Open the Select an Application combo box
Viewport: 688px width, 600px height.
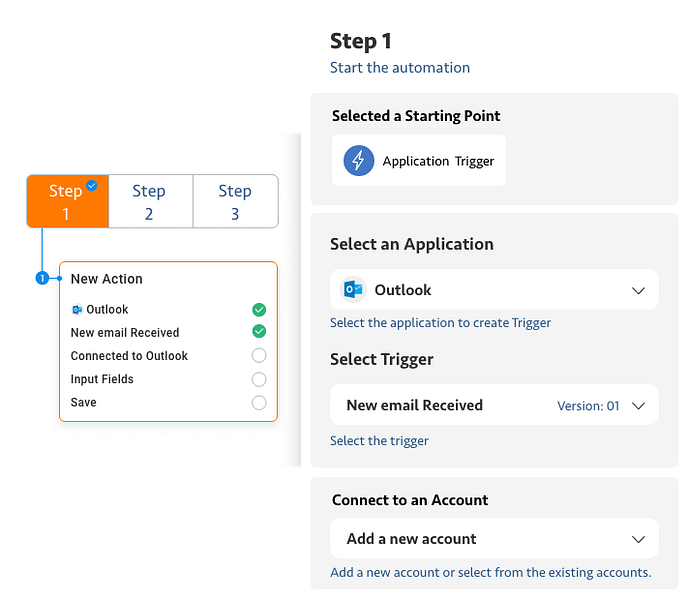point(494,290)
